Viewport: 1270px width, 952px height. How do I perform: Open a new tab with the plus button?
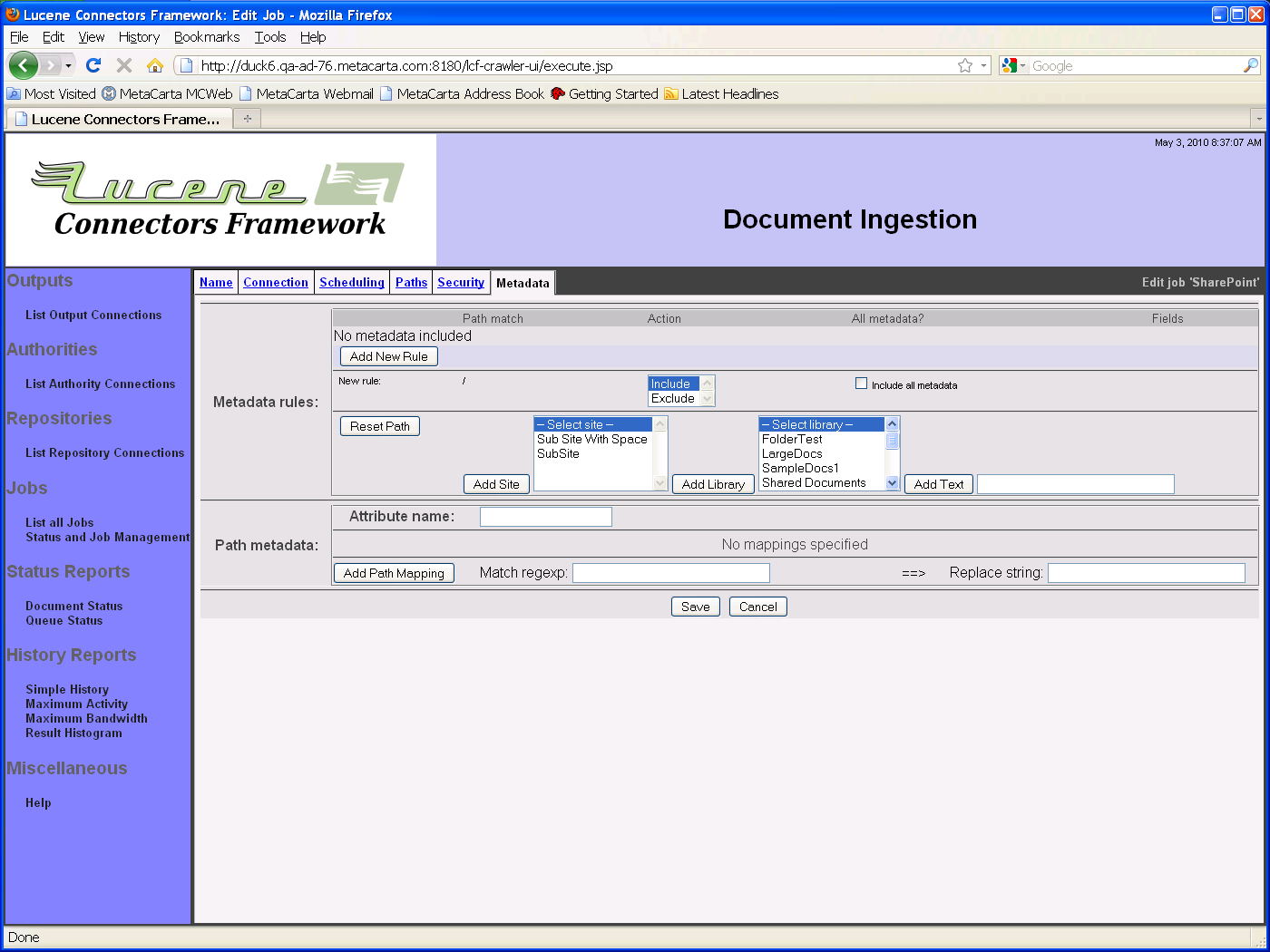pyautogui.click(x=247, y=119)
